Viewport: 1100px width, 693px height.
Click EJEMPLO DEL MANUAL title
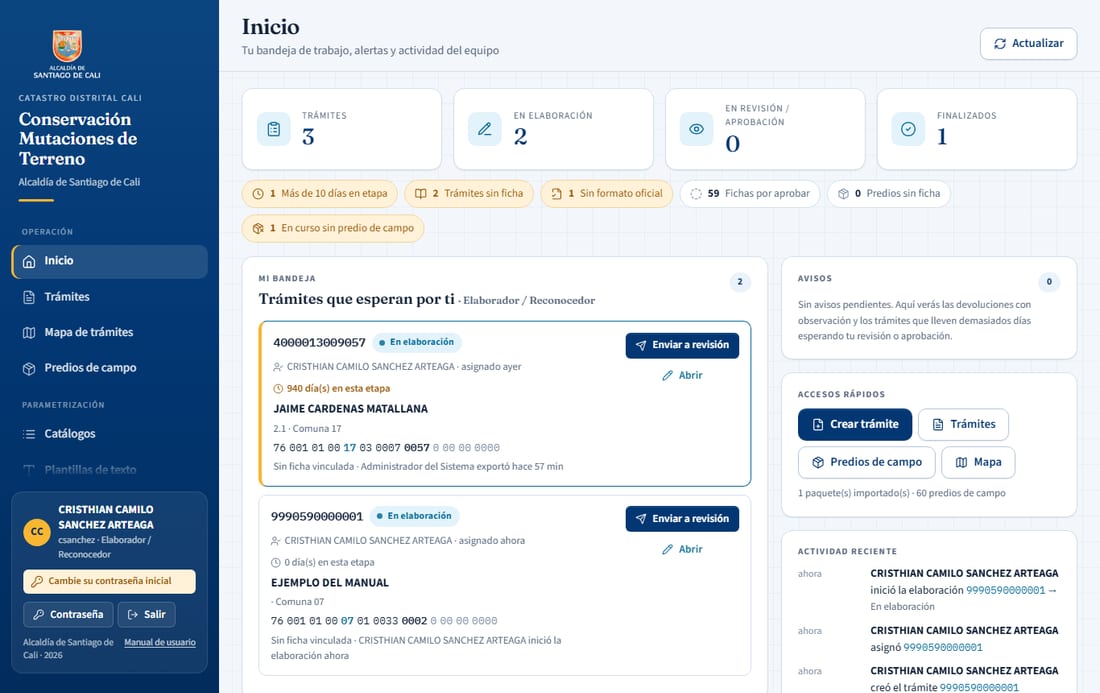[330, 583]
